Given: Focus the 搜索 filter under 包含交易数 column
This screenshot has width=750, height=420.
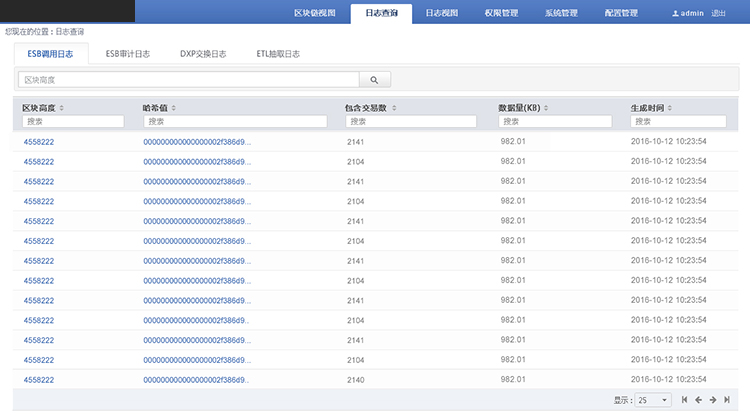Looking at the screenshot, I should click(x=411, y=122).
